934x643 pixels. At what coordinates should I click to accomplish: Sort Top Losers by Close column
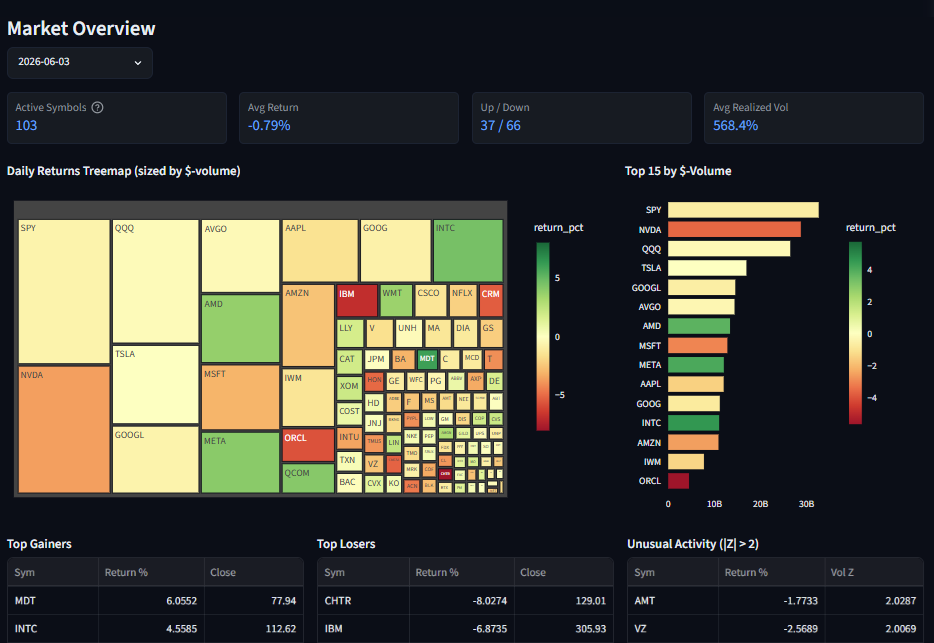point(563,573)
